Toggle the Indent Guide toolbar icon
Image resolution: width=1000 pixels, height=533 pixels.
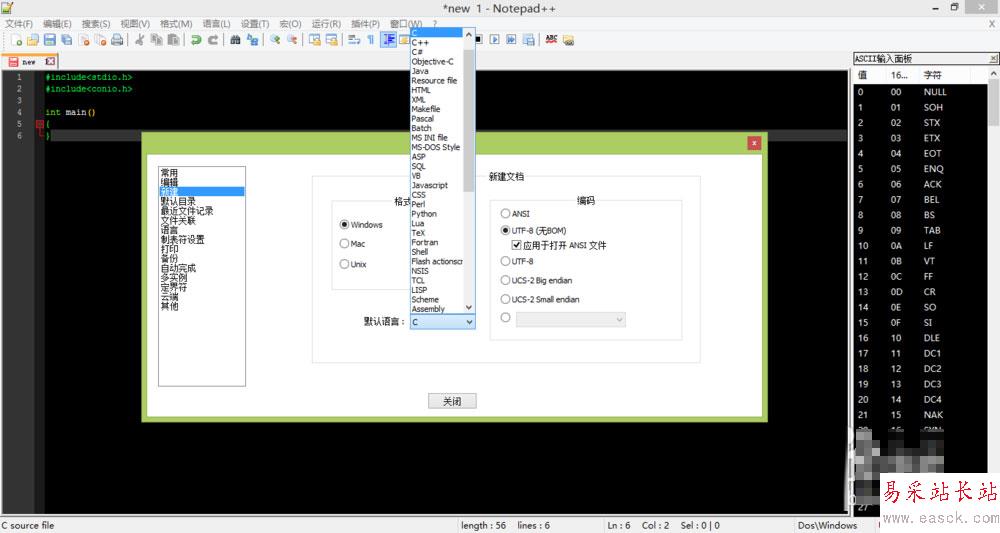pyautogui.click(x=388, y=40)
